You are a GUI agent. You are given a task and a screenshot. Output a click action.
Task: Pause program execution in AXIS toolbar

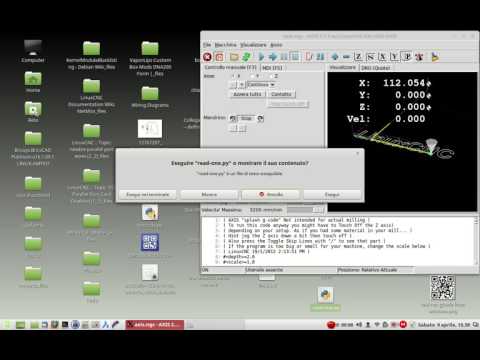pyautogui.click(x=284, y=57)
